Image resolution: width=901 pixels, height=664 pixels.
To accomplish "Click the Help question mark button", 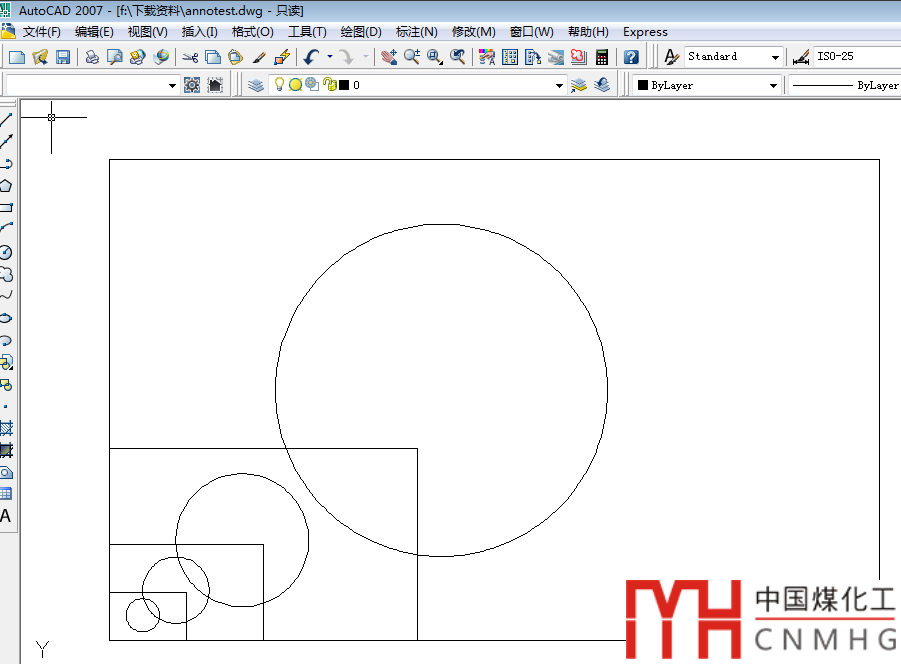I will [631, 57].
